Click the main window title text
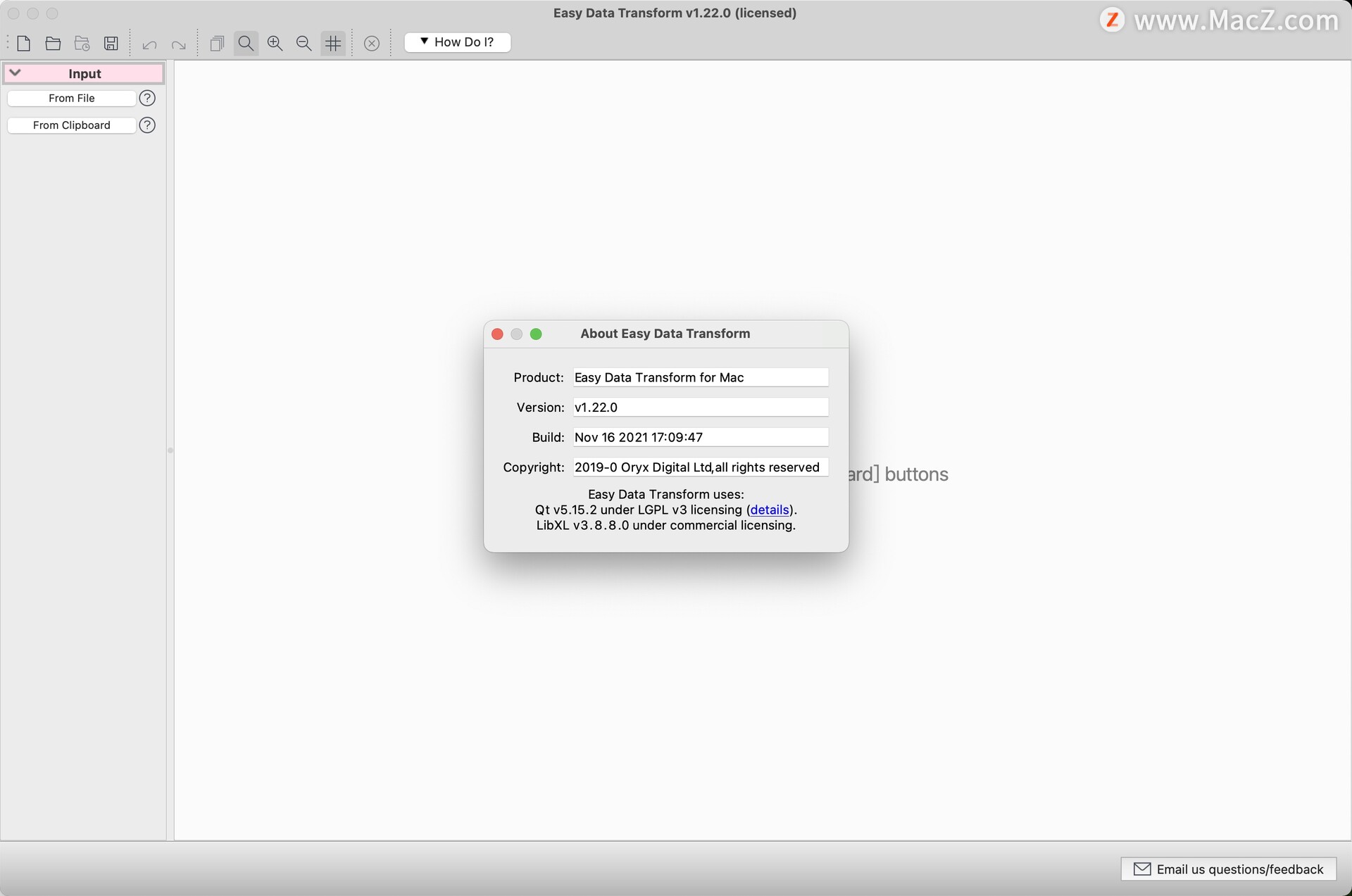This screenshot has width=1352, height=896. (x=675, y=13)
